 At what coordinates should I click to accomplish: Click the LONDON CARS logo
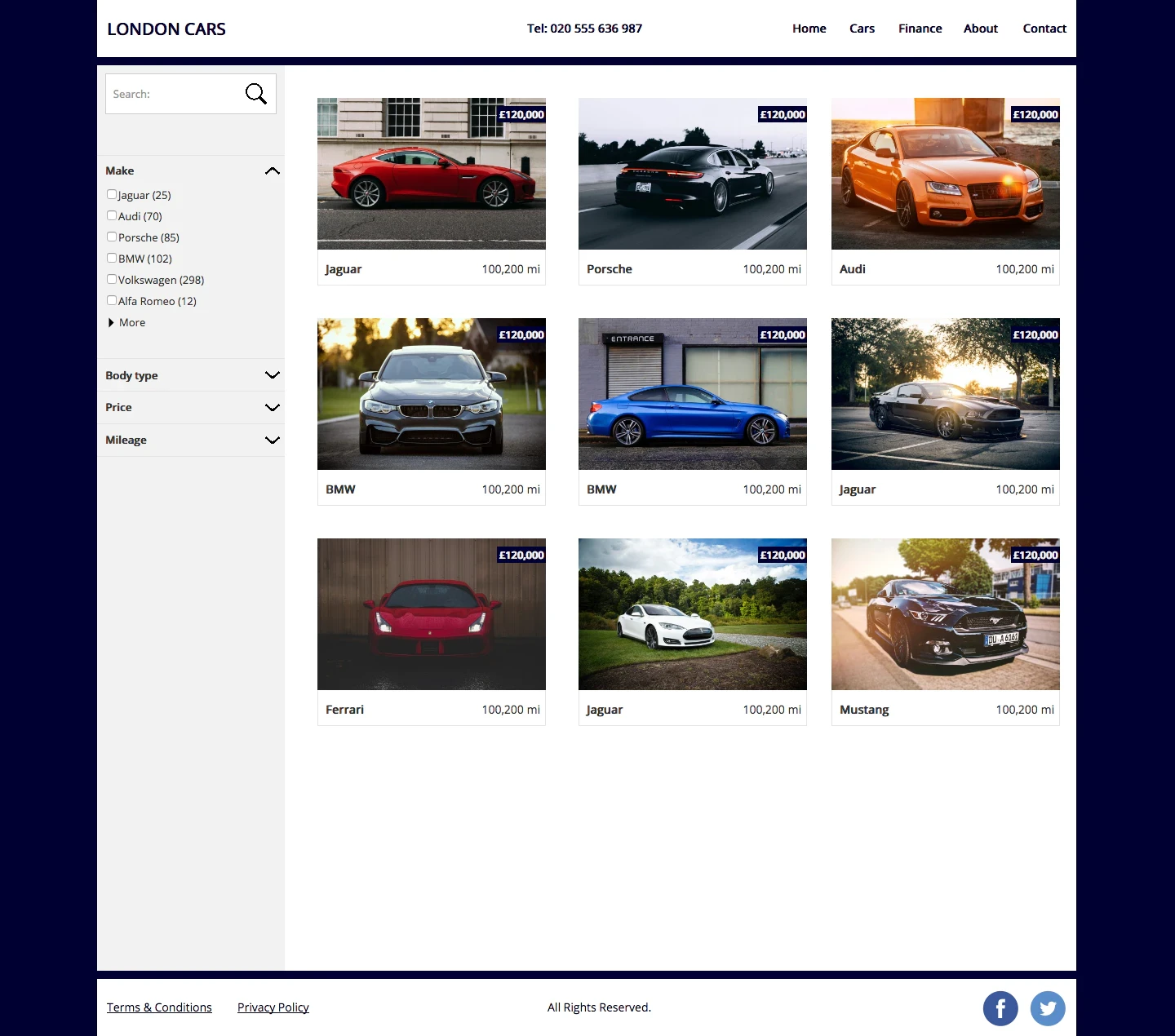166,29
